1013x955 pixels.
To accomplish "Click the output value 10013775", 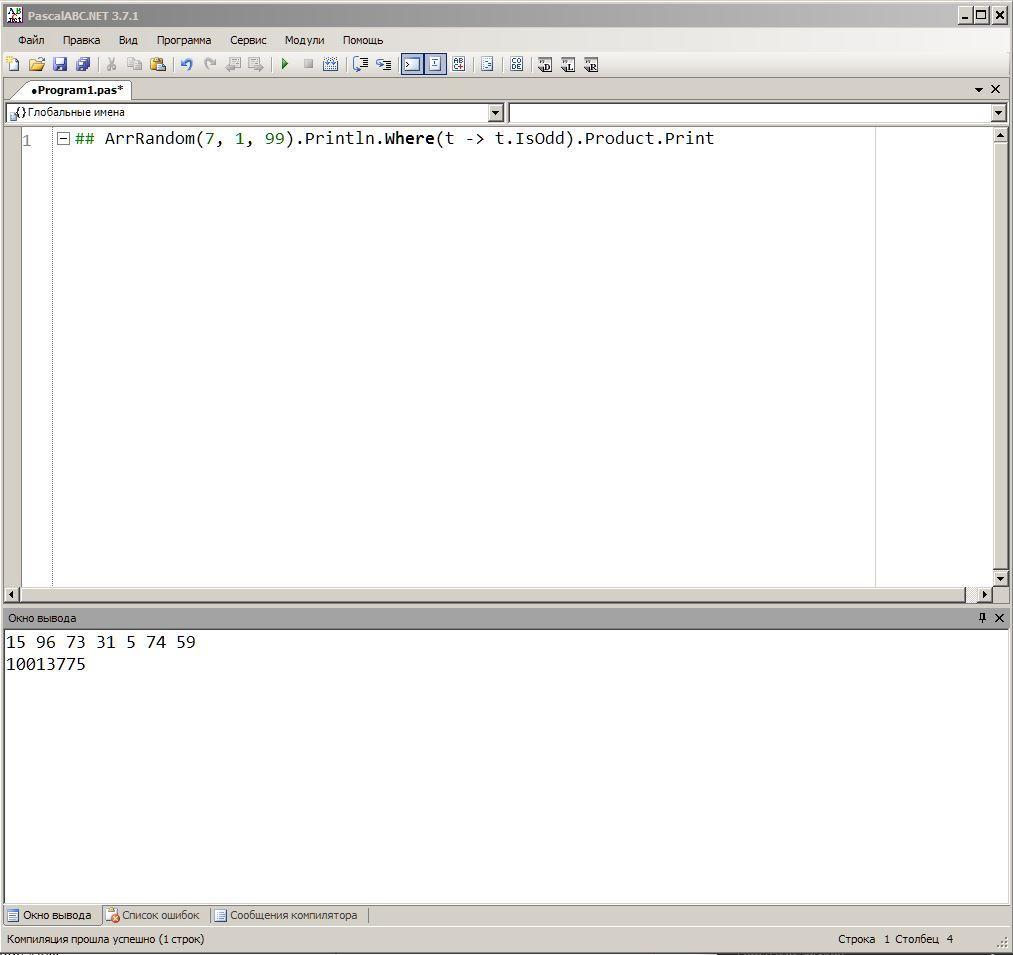I will [46, 664].
